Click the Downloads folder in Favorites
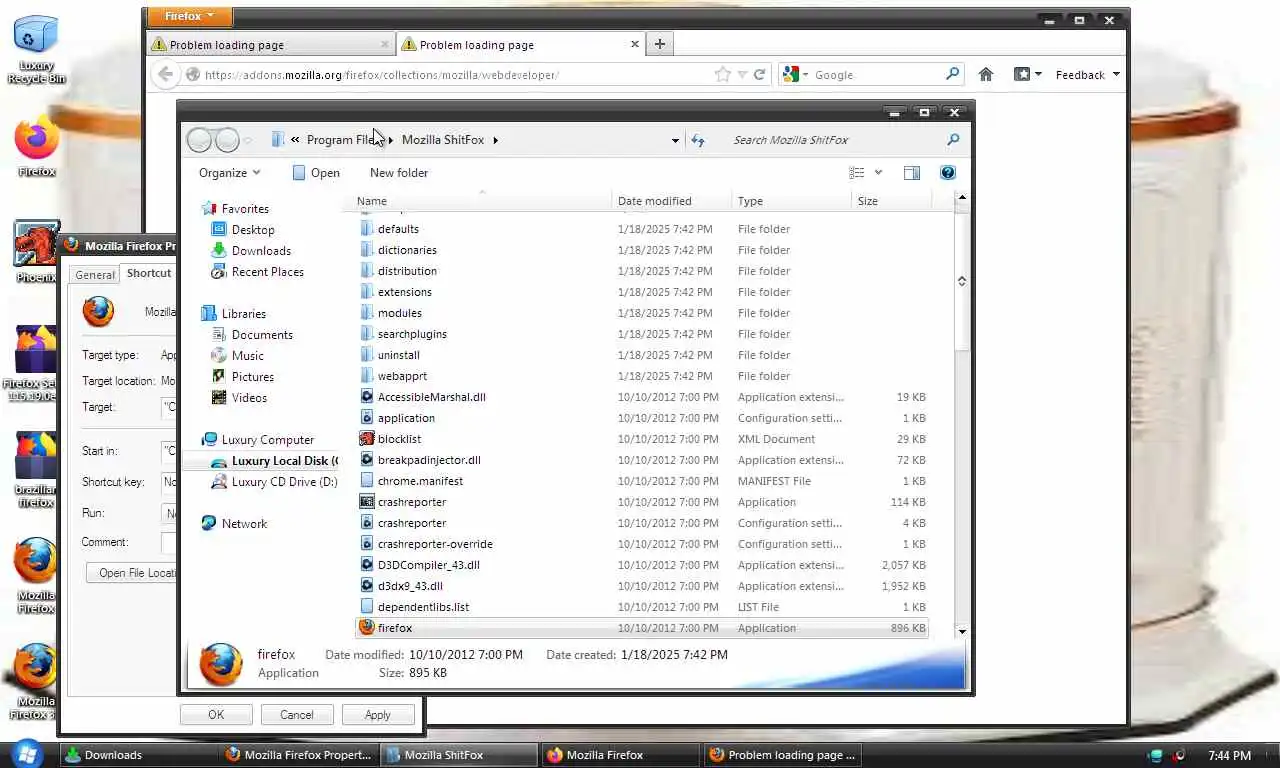Viewport: 1280px width, 768px height. tap(261, 251)
